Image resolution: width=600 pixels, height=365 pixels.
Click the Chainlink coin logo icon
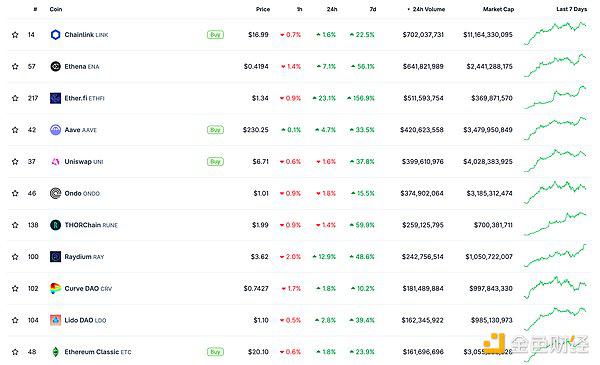tap(55, 35)
